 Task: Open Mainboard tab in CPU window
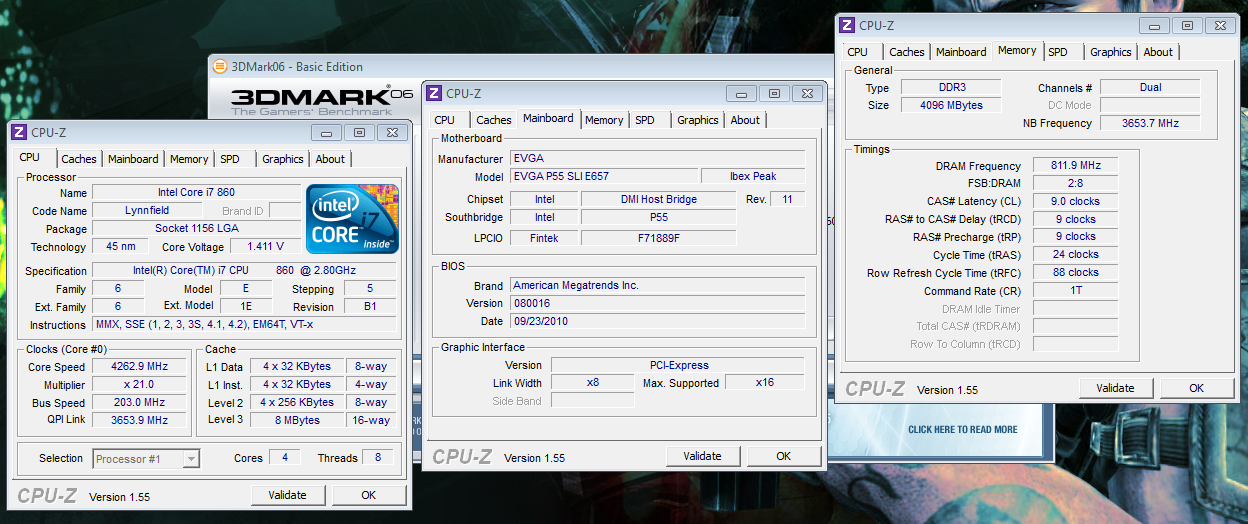click(x=133, y=159)
